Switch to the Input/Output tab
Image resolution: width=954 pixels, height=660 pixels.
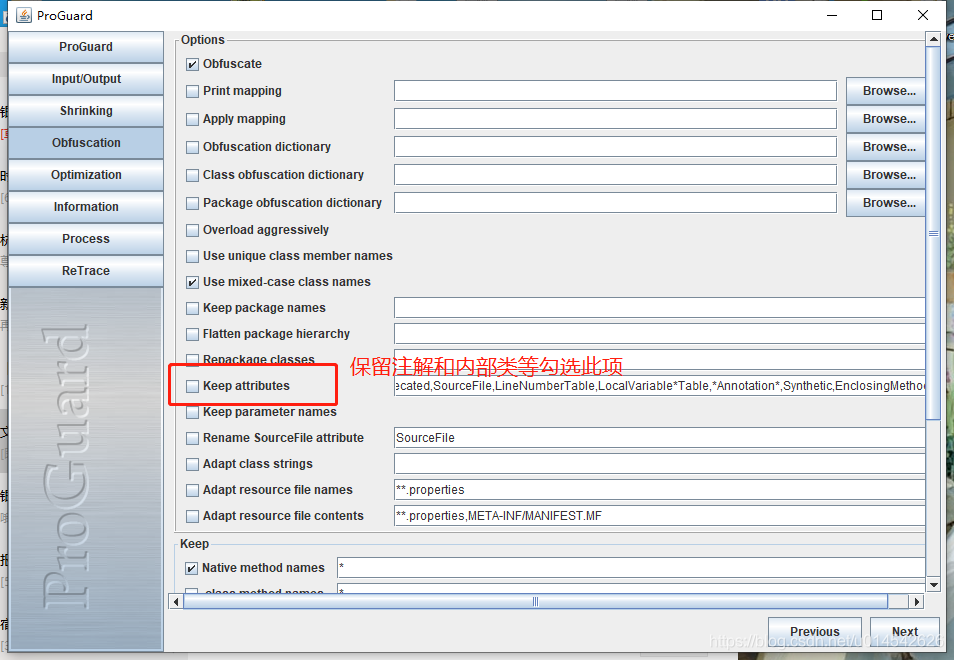click(86, 79)
